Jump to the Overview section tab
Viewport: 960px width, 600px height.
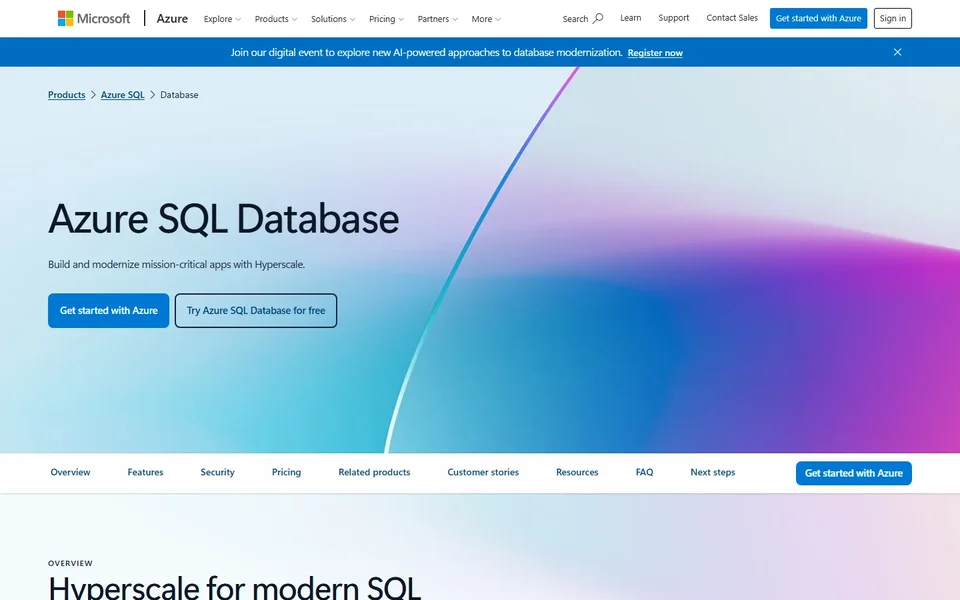(70, 472)
